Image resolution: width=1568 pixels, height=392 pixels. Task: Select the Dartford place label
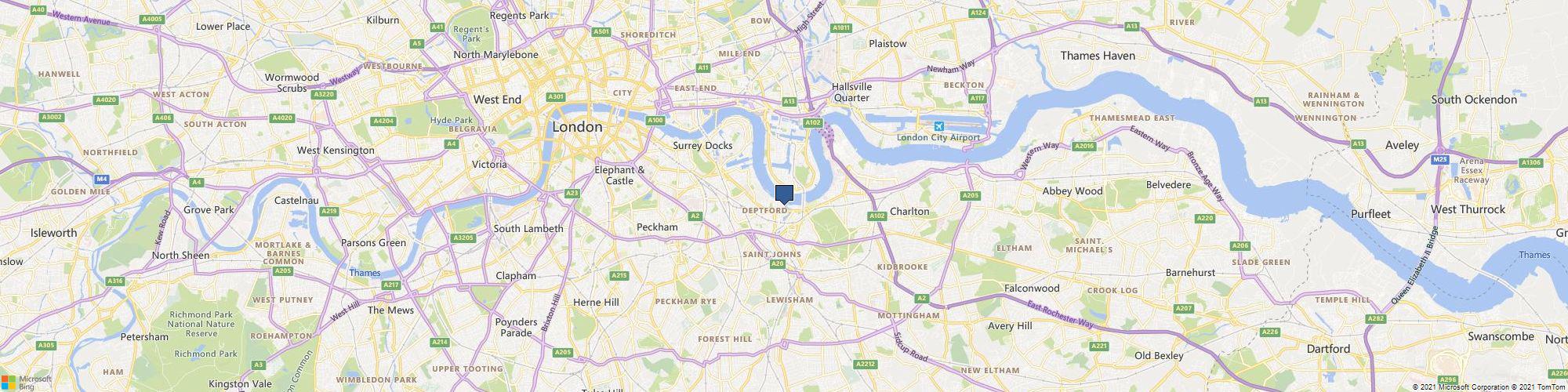coord(1328,348)
